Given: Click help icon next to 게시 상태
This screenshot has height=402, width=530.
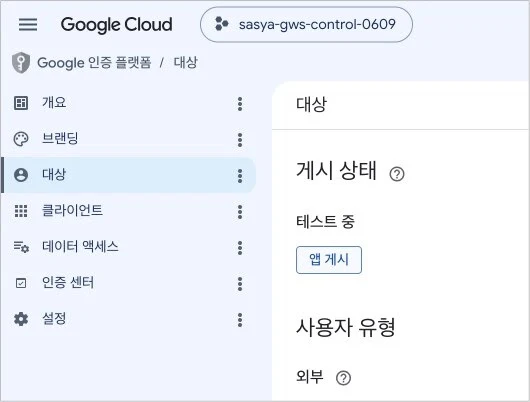Looking at the screenshot, I should pos(397,174).
